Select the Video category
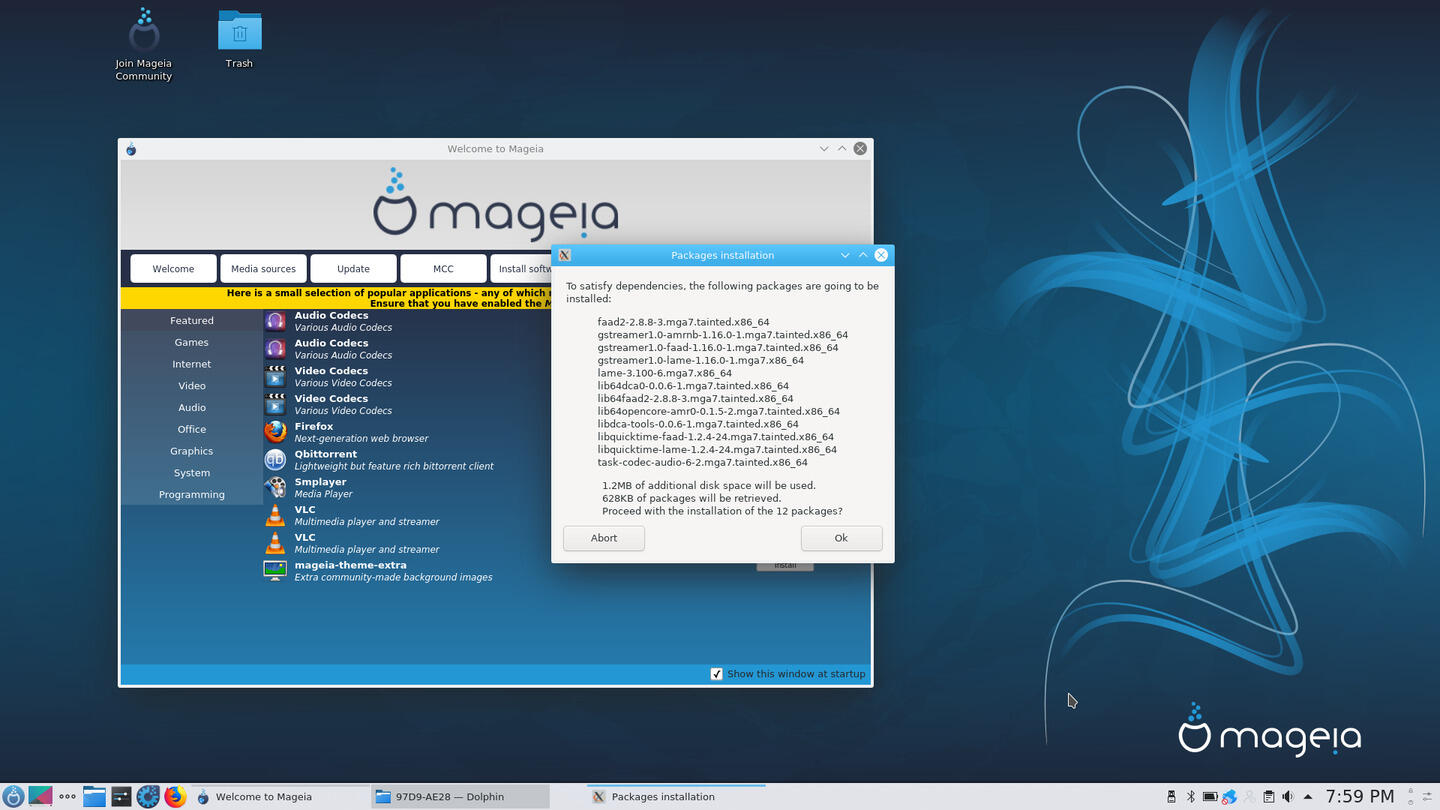Viewport: 1440px width, 810px height. [191, 386]
